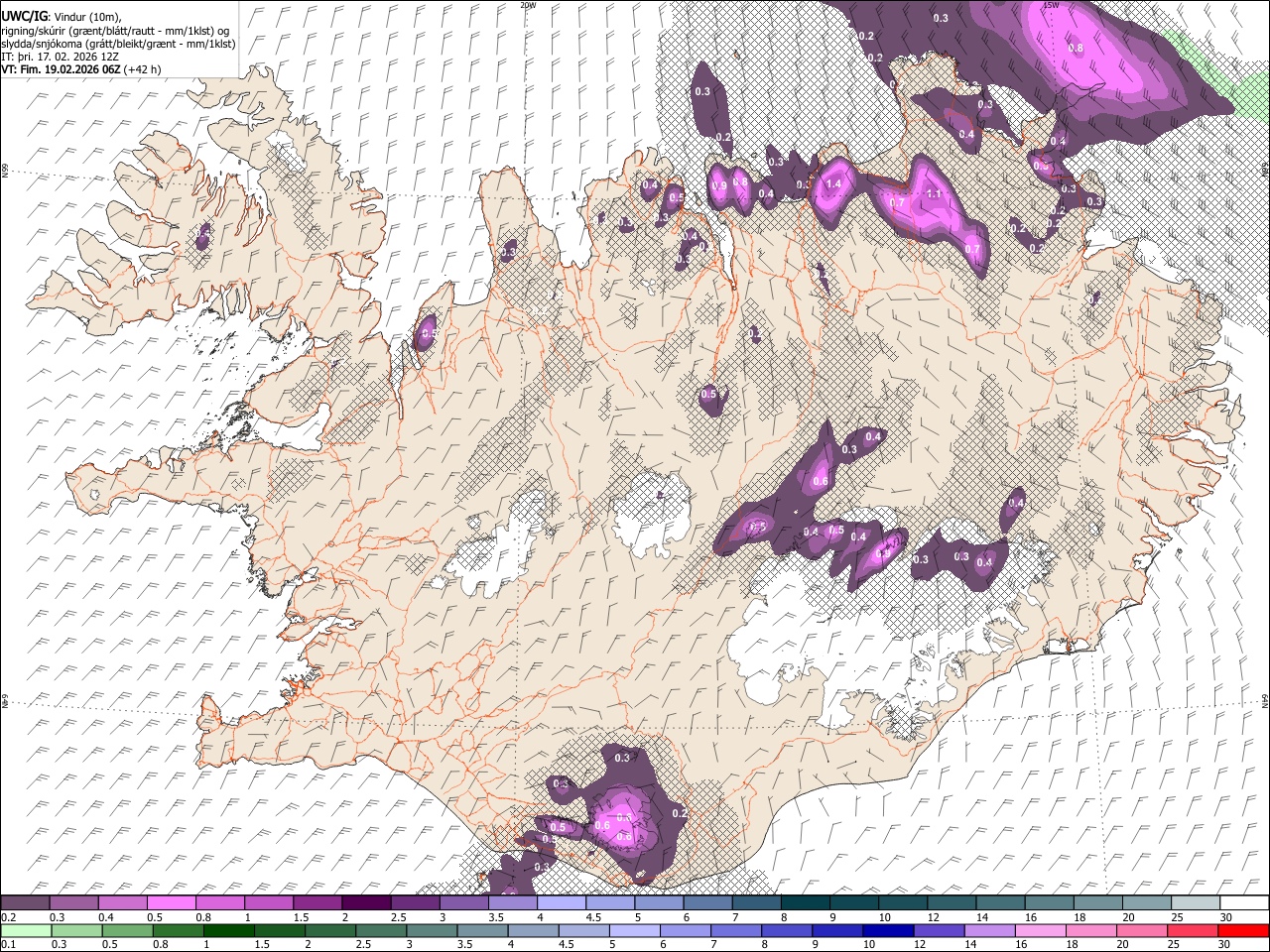Screen dimensions: 1270x952
Task: Click the red rain legend swatch after 30
Action: 1243,930
